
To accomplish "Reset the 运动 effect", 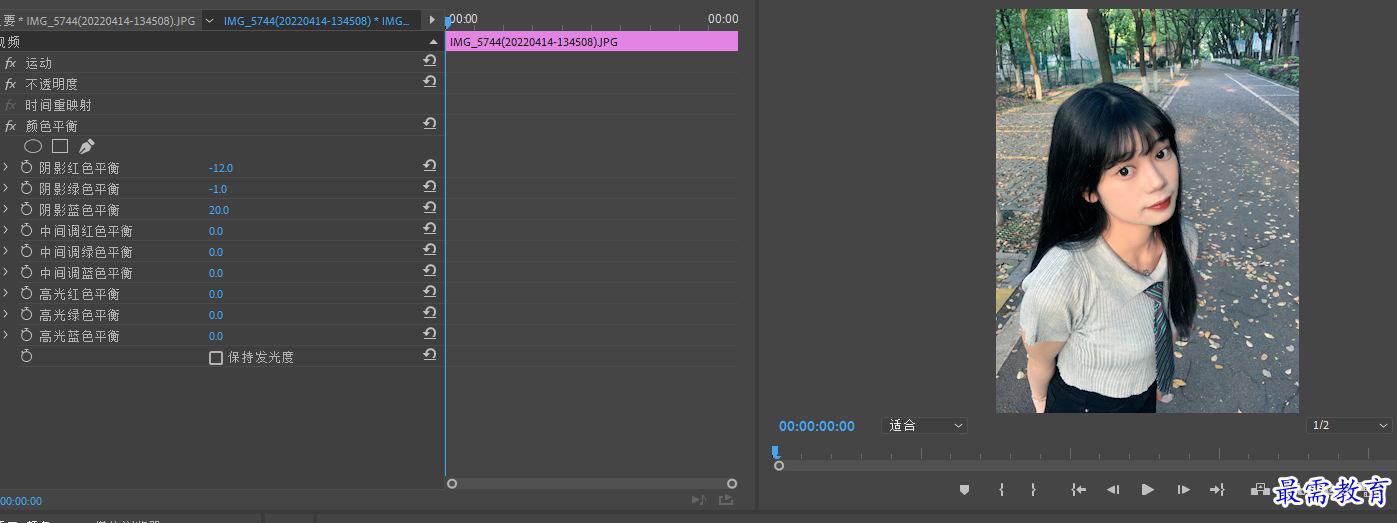I will (429, 61).
